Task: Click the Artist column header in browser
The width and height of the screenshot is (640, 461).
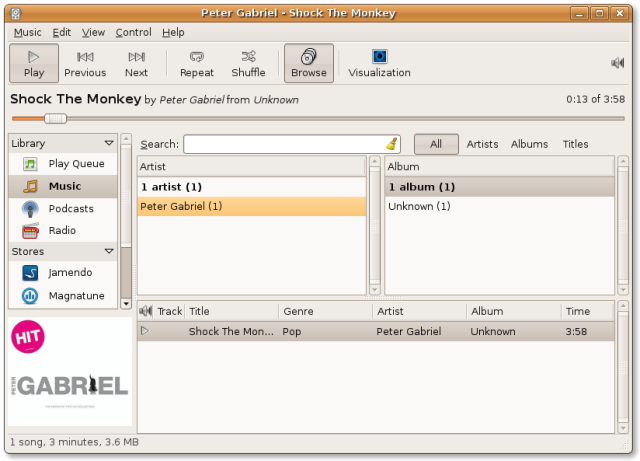Action: 251,167
